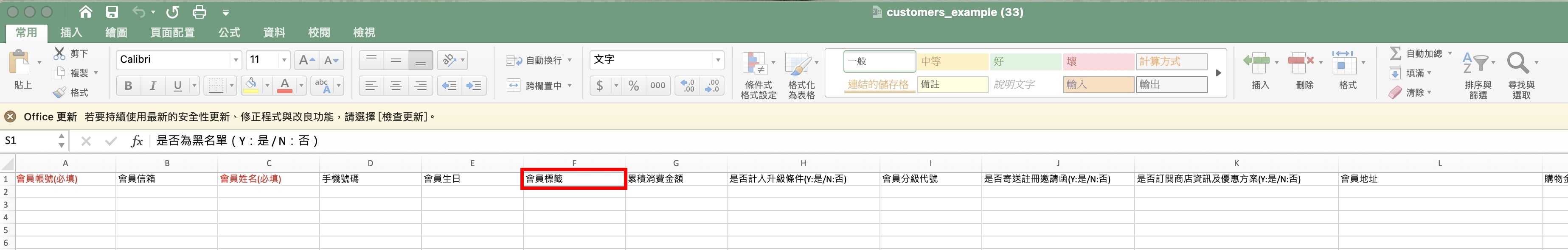This screenshot has width=1568, height=250.
Task: Toggle left text alignment
Action: pos(371,86)
